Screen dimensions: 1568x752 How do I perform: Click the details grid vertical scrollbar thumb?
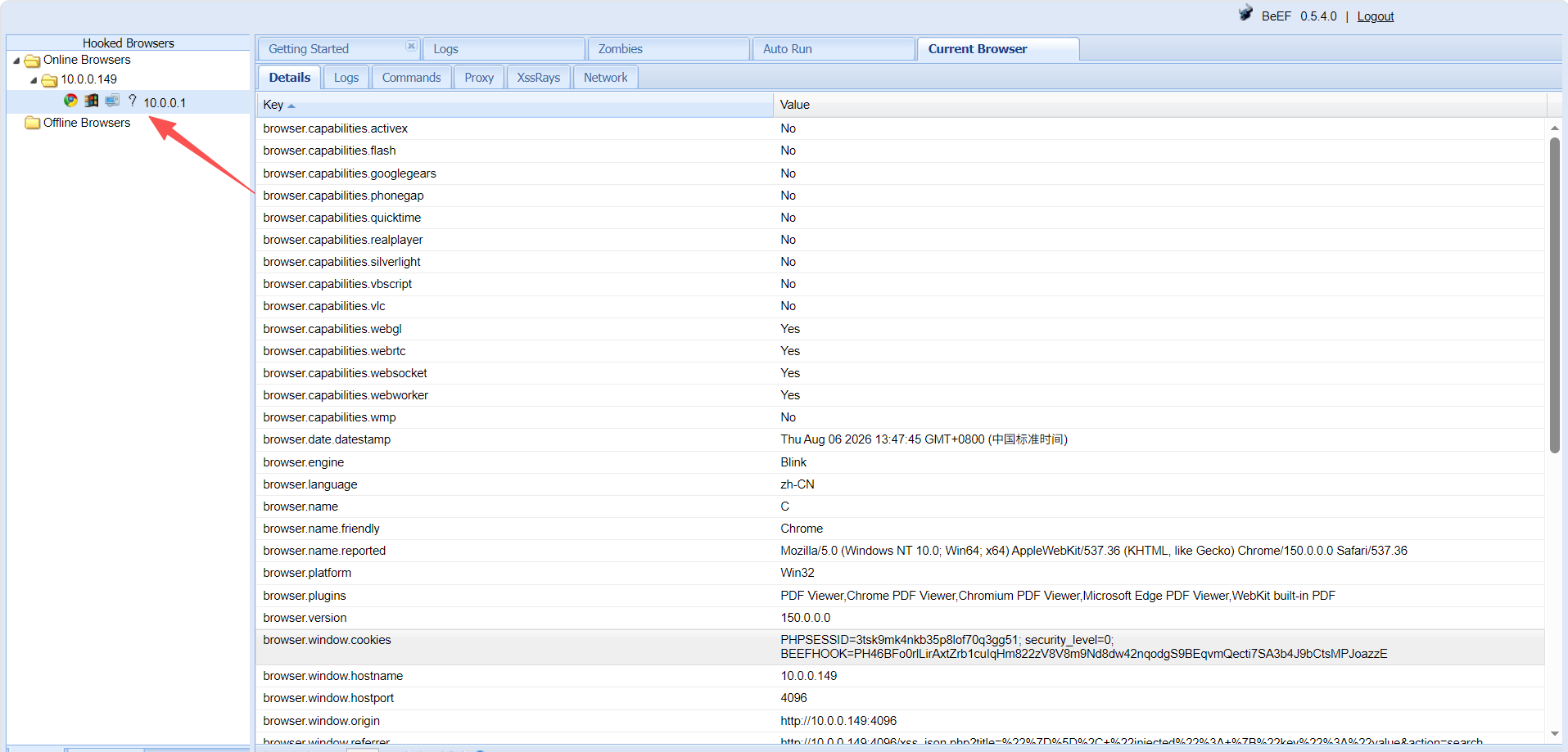coord(1554,295)
